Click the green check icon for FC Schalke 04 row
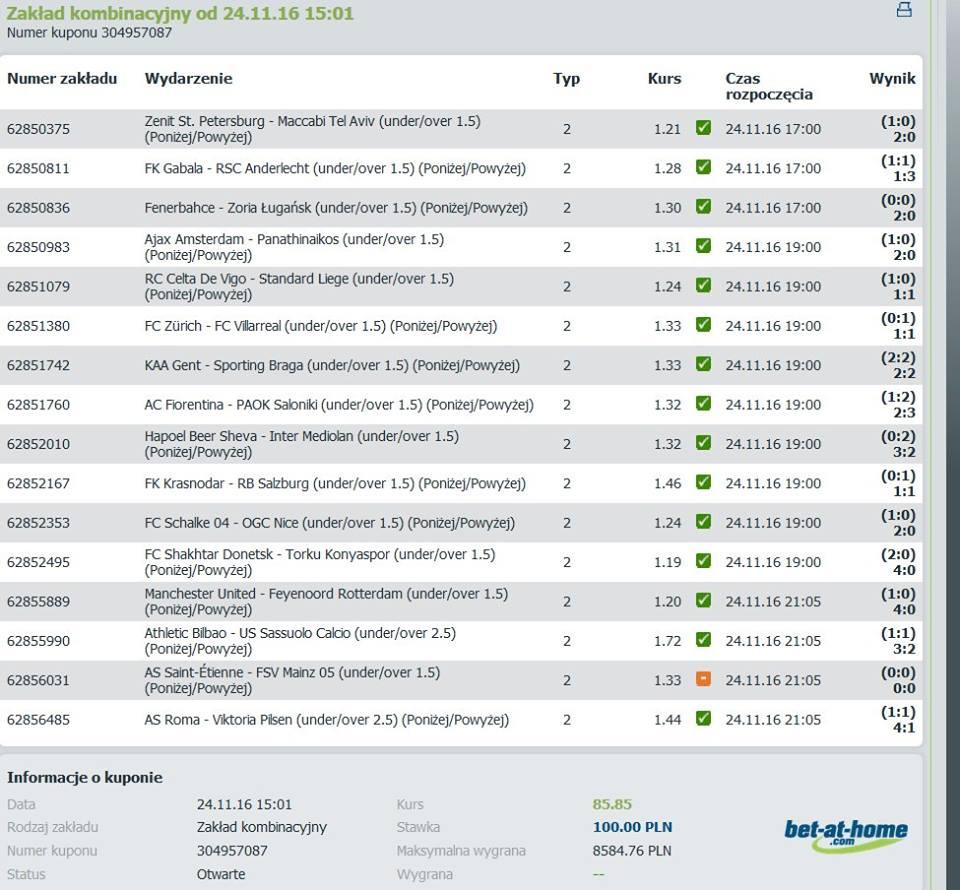This screenshot has width=960, height=890. (x=703, y=522)
